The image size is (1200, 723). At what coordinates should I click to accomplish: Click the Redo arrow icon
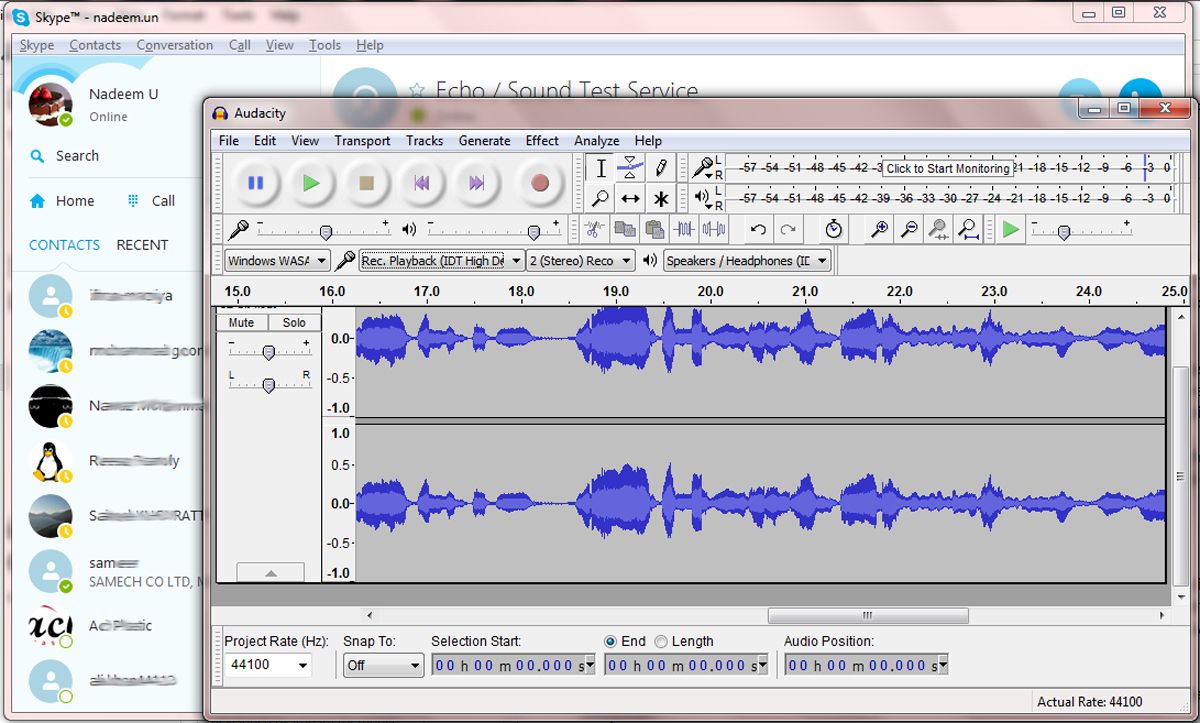pos(788,230)
